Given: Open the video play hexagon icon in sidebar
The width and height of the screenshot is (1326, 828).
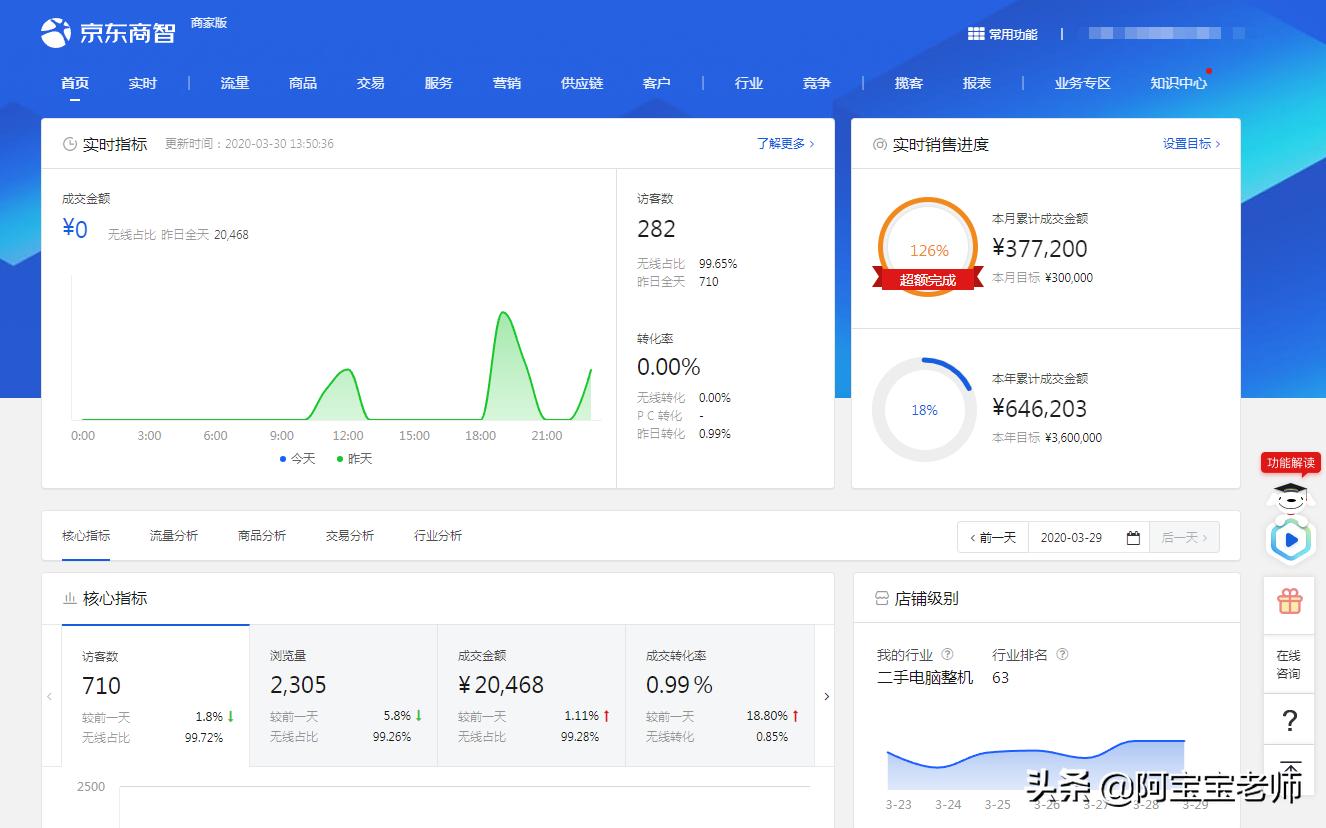Looking at the screenshot, I should click(x=1289, y=540).
